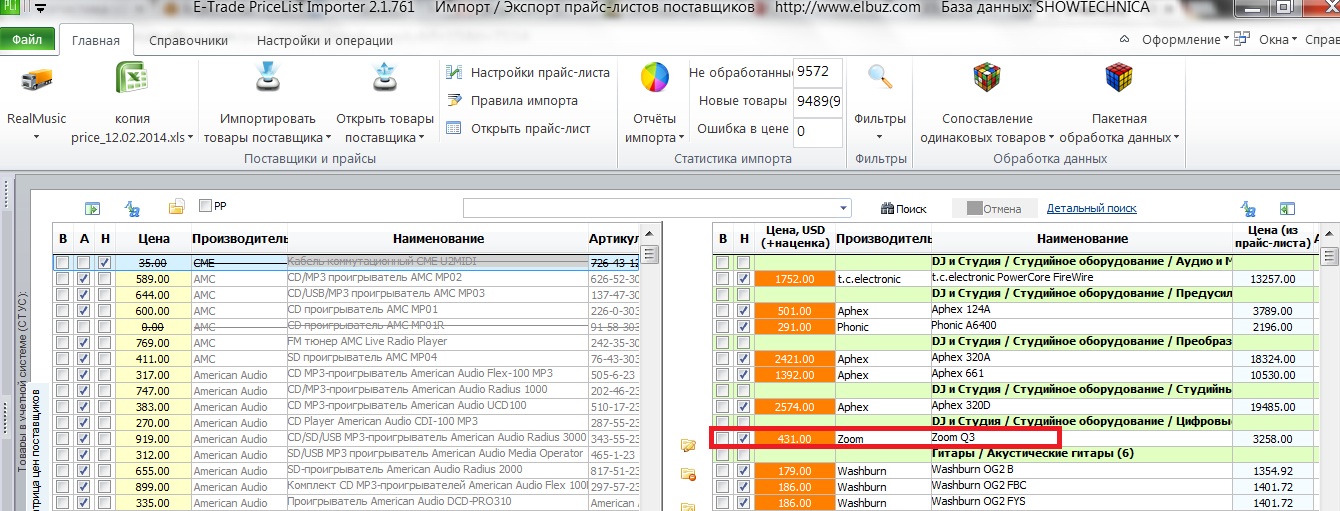
Task: Uncheck H checkbox for the Zoom Q3 row
Action: point(743,439)
